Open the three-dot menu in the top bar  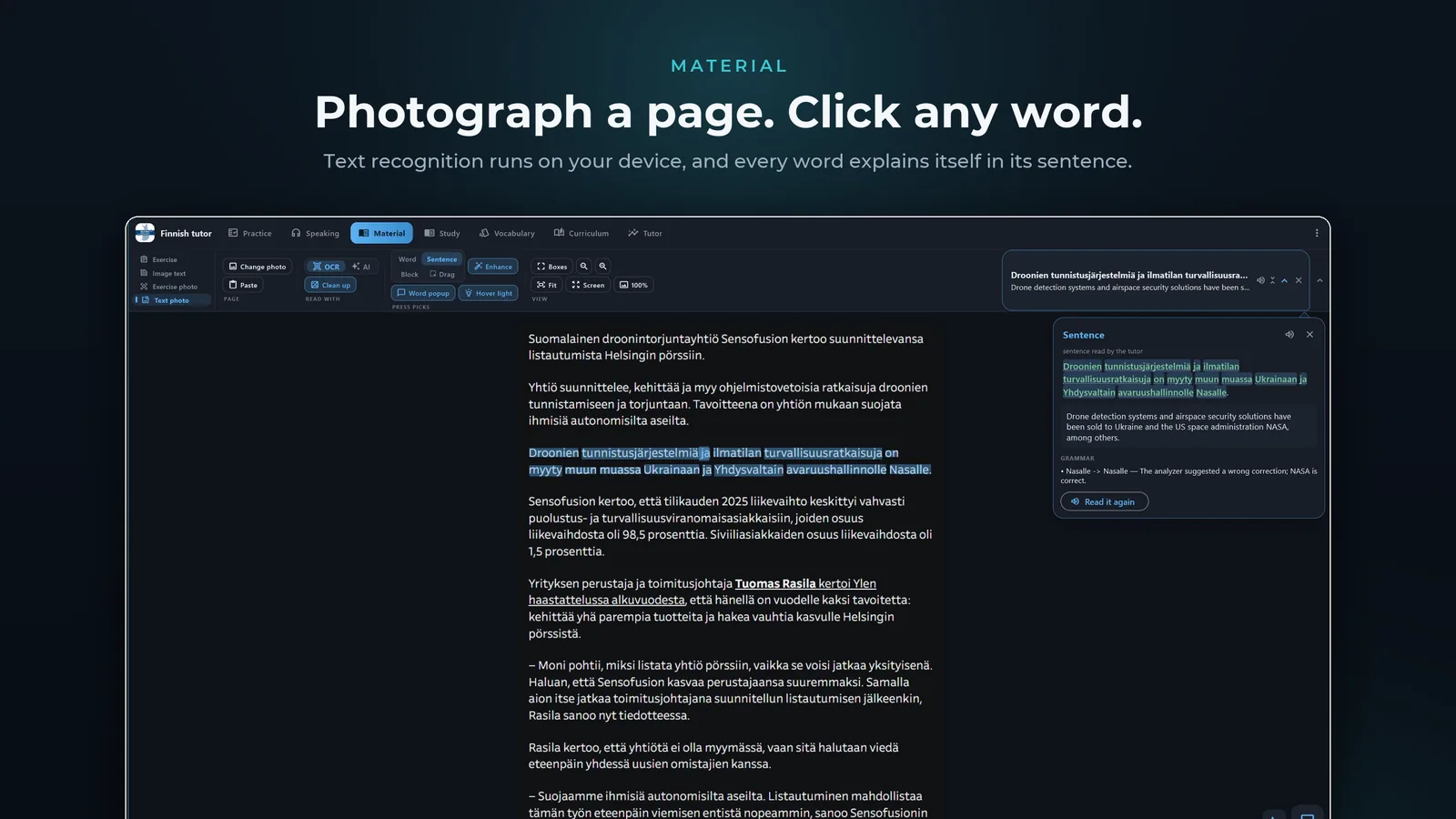coord(1316,233)
